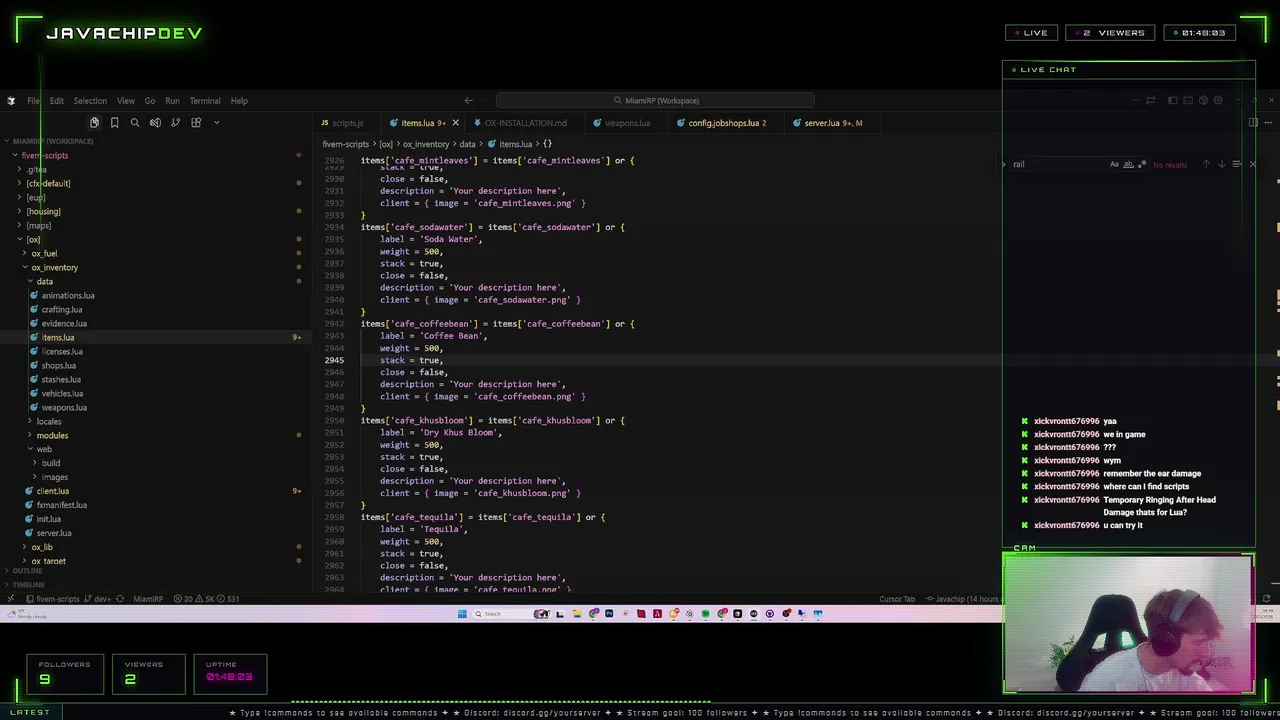Open the Search view icon
The width and height of the screenshot is (1280, 720).
click(135, 123)
